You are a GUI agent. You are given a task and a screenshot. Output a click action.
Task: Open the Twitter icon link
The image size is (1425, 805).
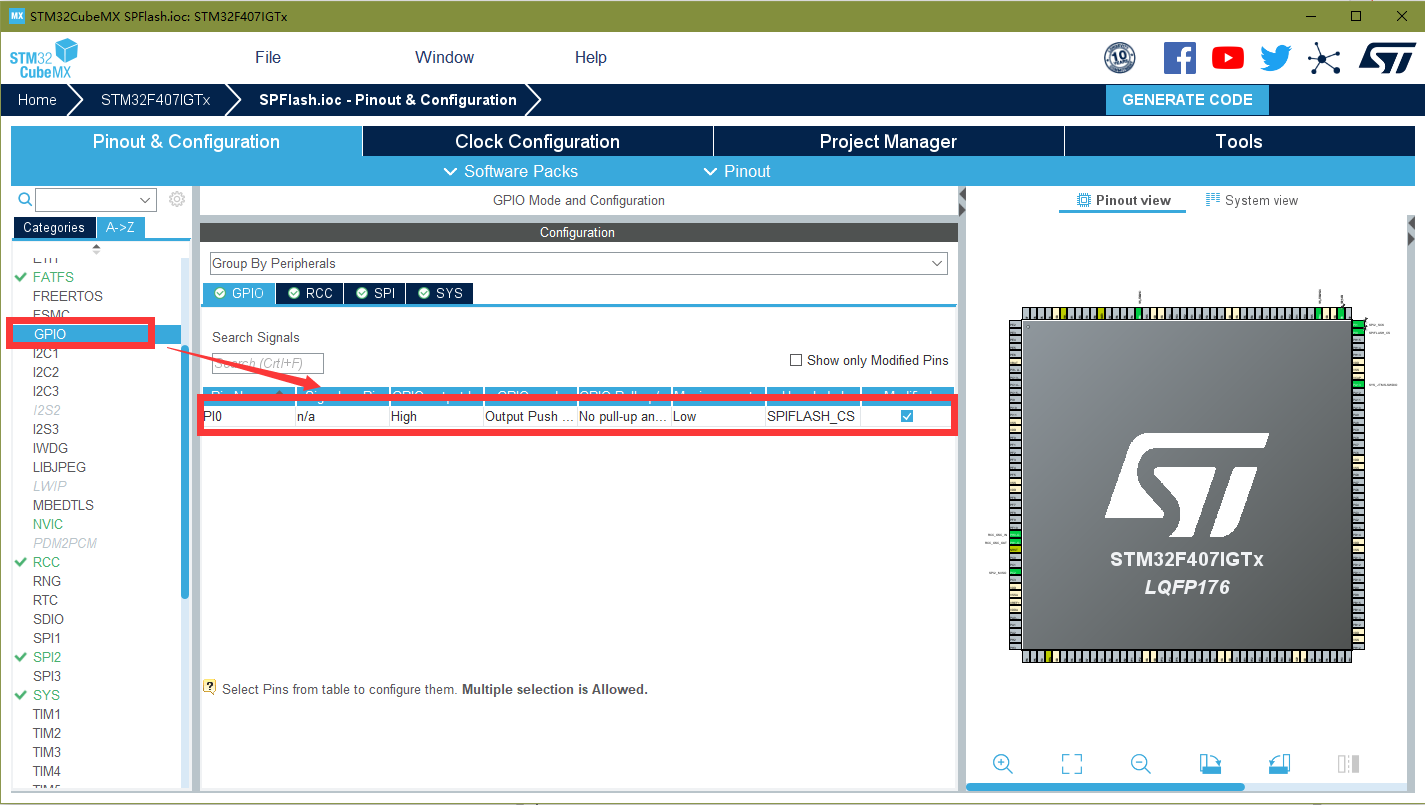[x=1276, y=58]
